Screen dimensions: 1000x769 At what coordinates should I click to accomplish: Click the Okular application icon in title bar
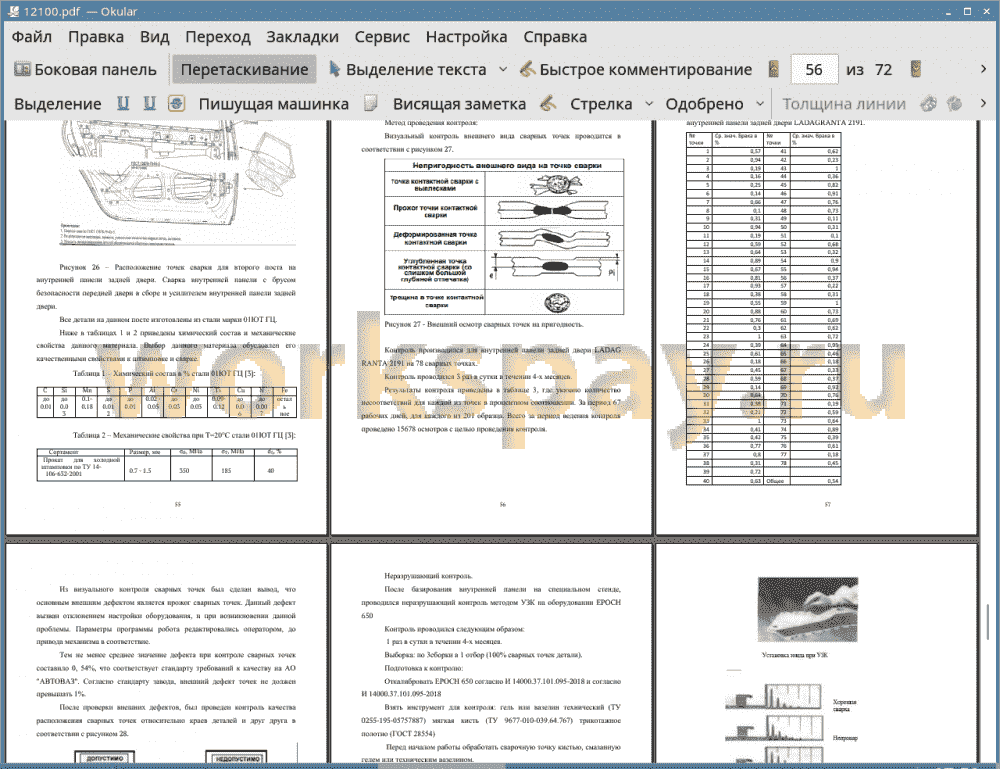[x=12, y=11]
